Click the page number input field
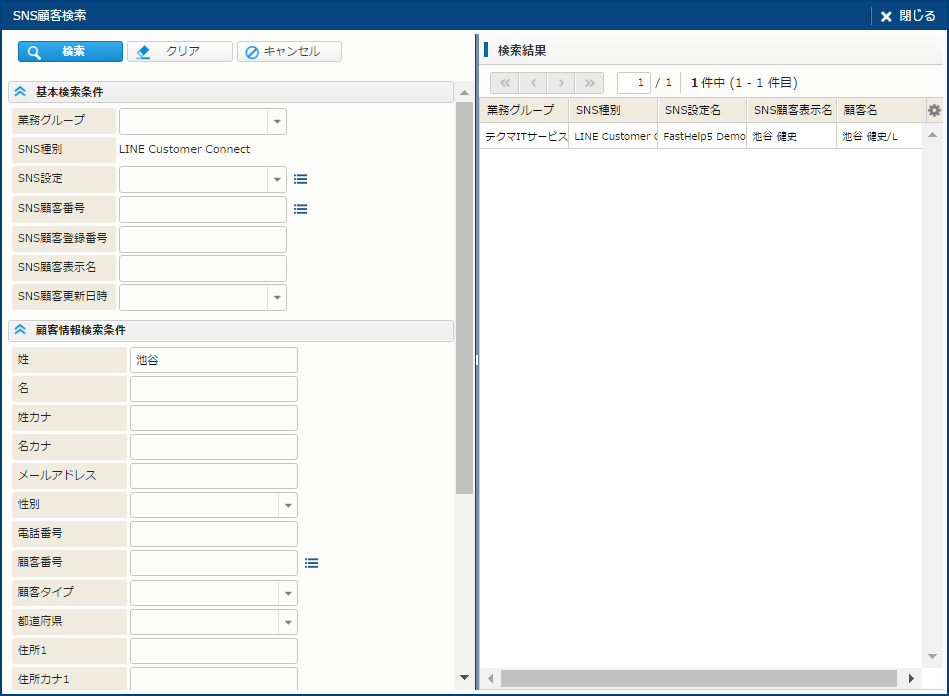Screen dimensions: 949x696 coord(634,83)
